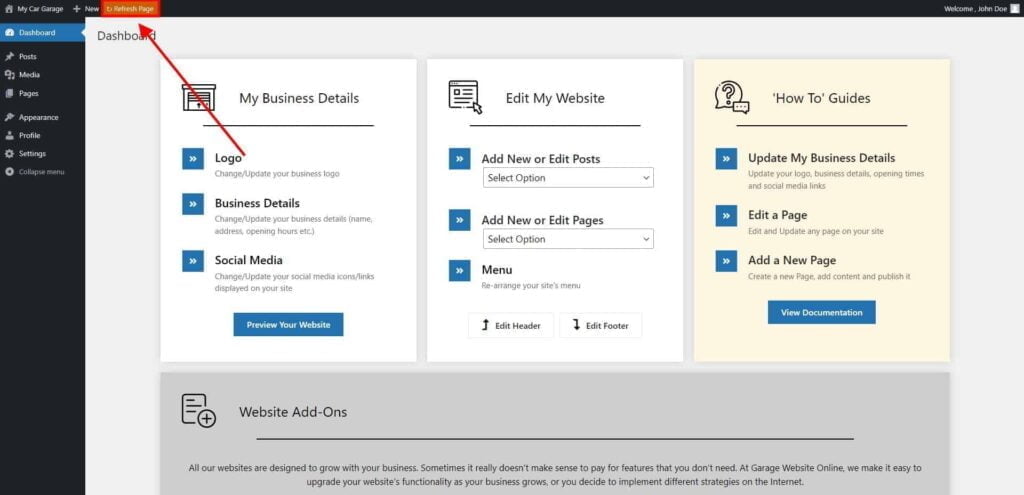Open the Add a New Page guide
This screenshot has width=1024, height=495.
click(x=792, y=260)
